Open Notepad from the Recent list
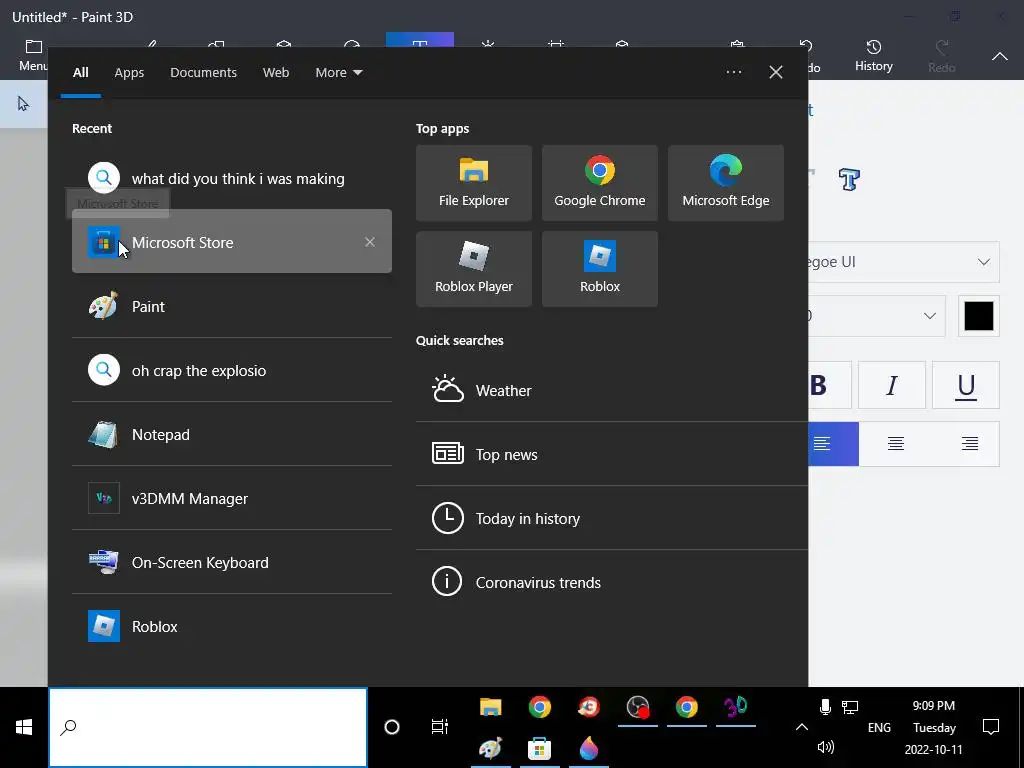Screen dimensions: 1024x768 (x=231, y=434)
